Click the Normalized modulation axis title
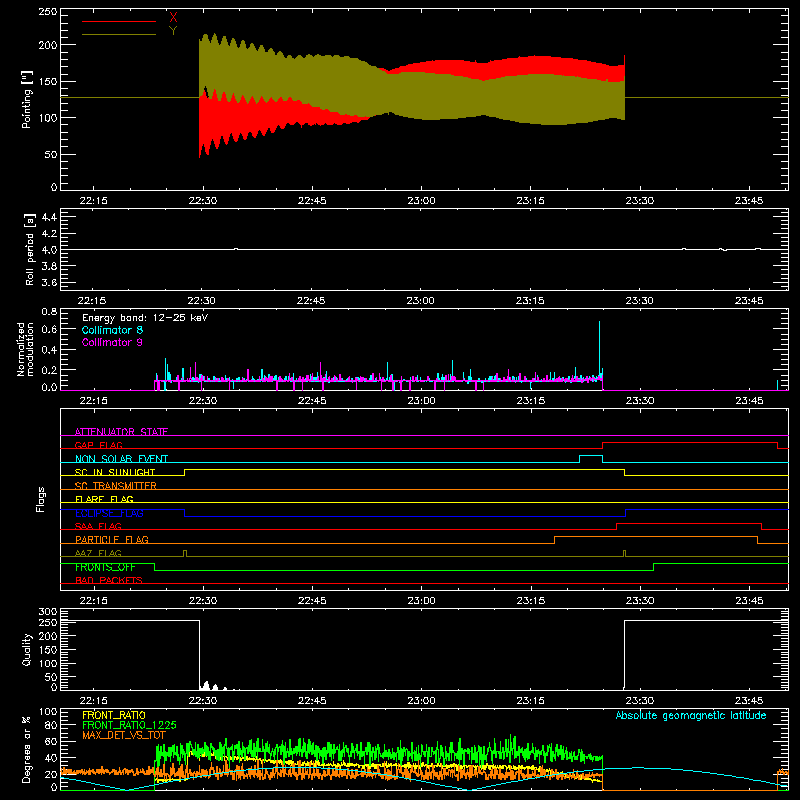 (x=25, y=349)
